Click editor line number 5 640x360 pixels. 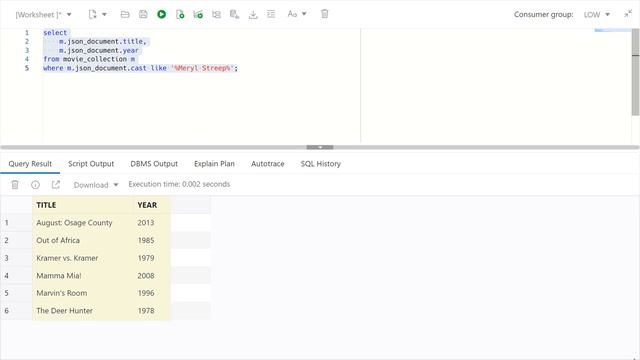[27, 68]
